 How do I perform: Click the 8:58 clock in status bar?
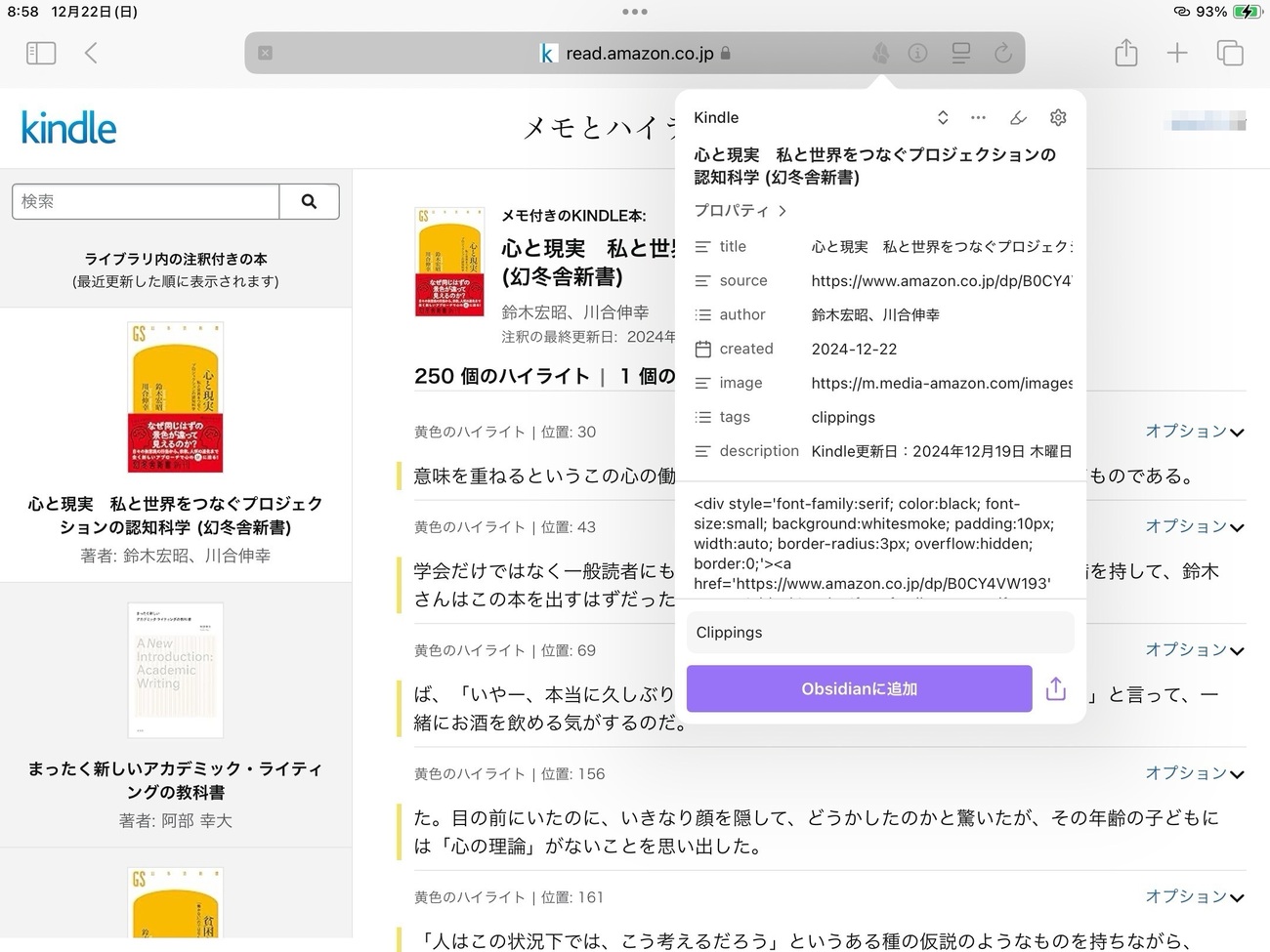click(x=22, y=12)
